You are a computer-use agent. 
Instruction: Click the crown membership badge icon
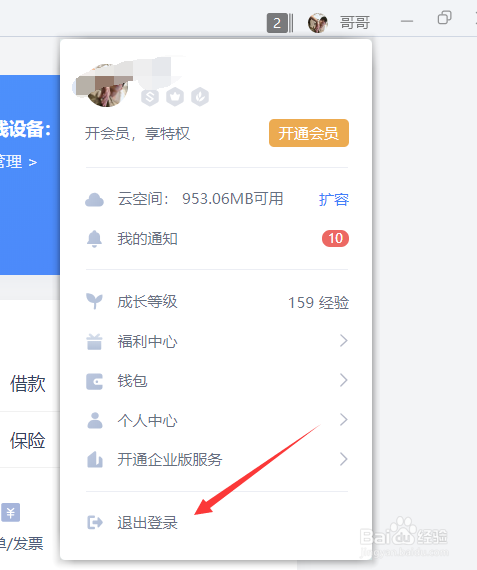pyautogui.click(x=175, y=97)
